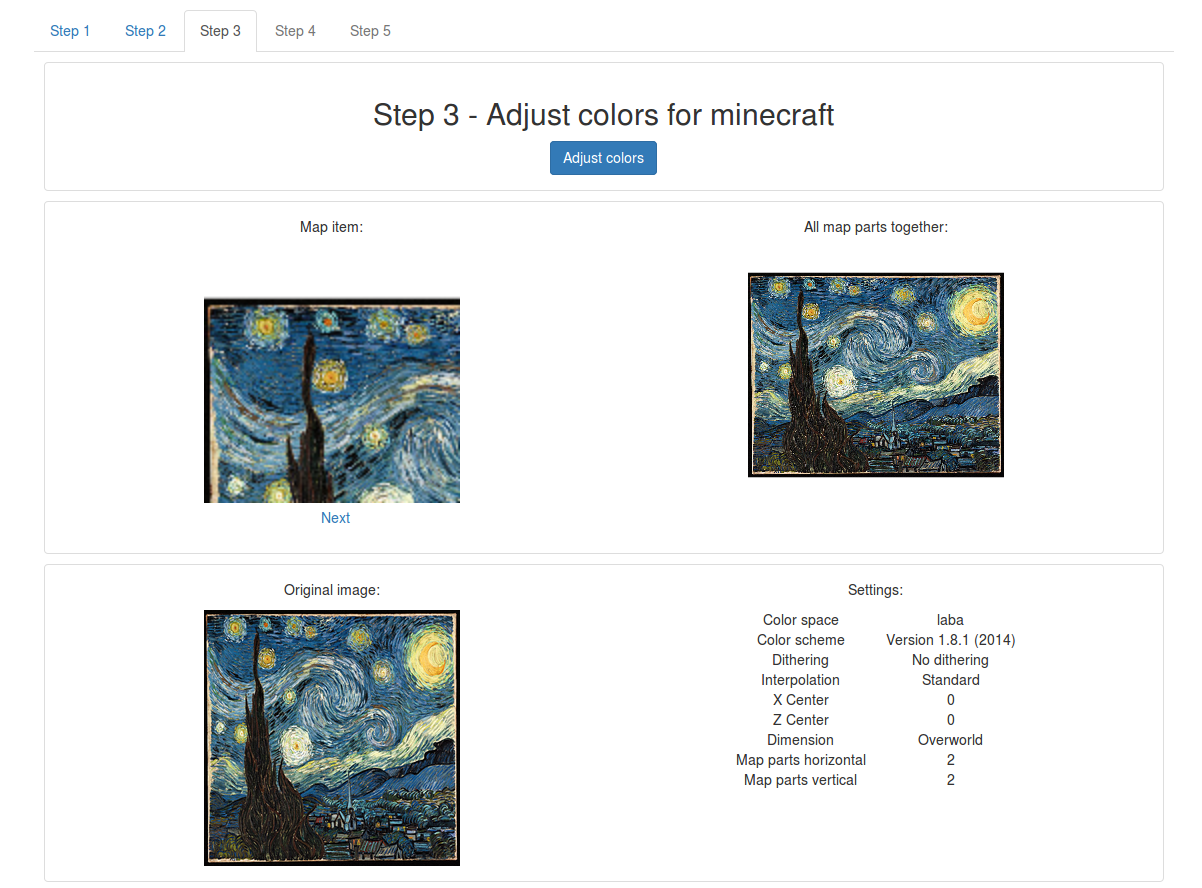This screenshot has height=888, width=1202.
Task: Click the Step 3 Adjust colors heading
Action: pyautogui.click(x=603, y=115)
